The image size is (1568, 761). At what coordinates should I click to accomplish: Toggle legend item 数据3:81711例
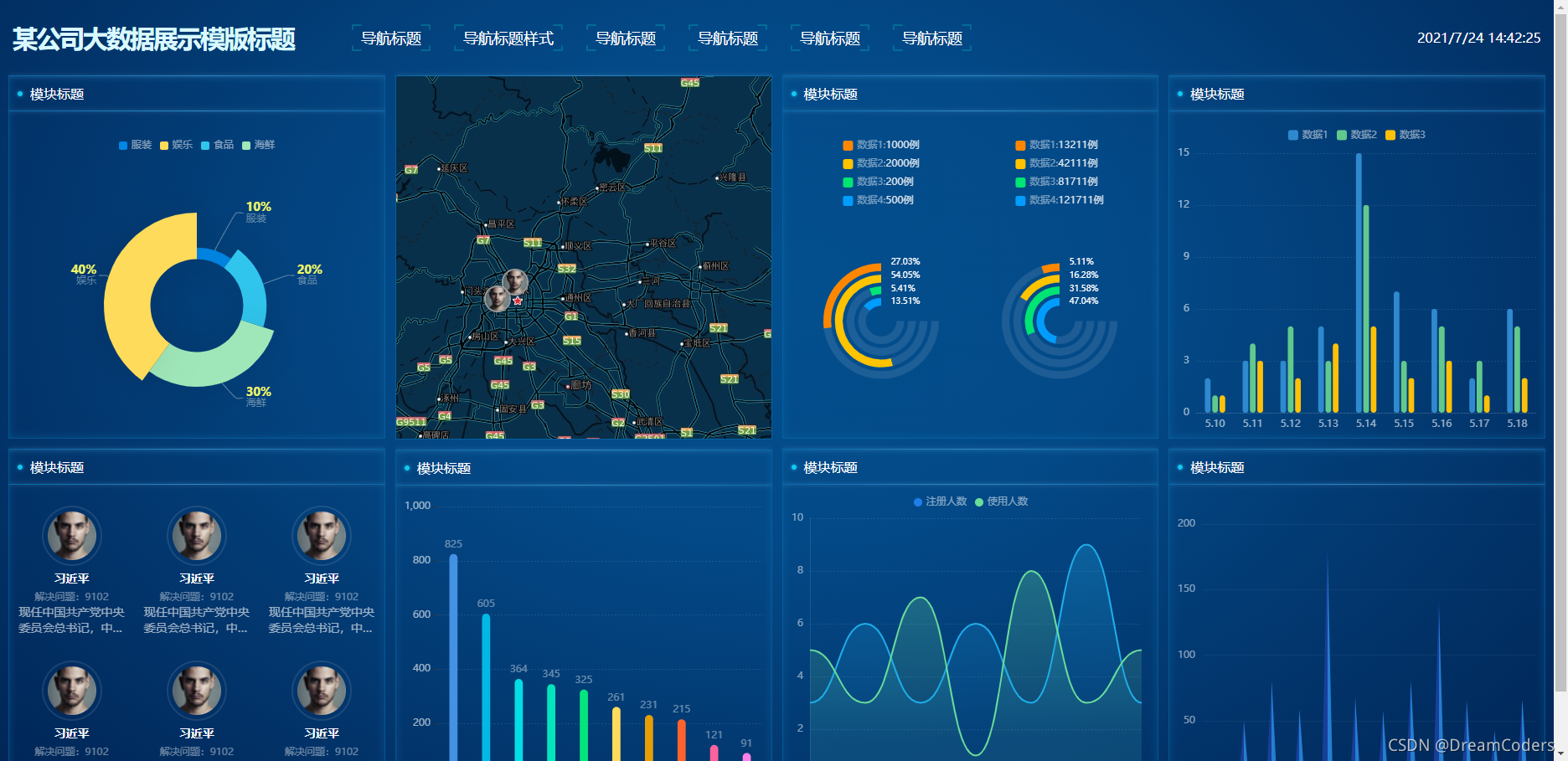1057,182
